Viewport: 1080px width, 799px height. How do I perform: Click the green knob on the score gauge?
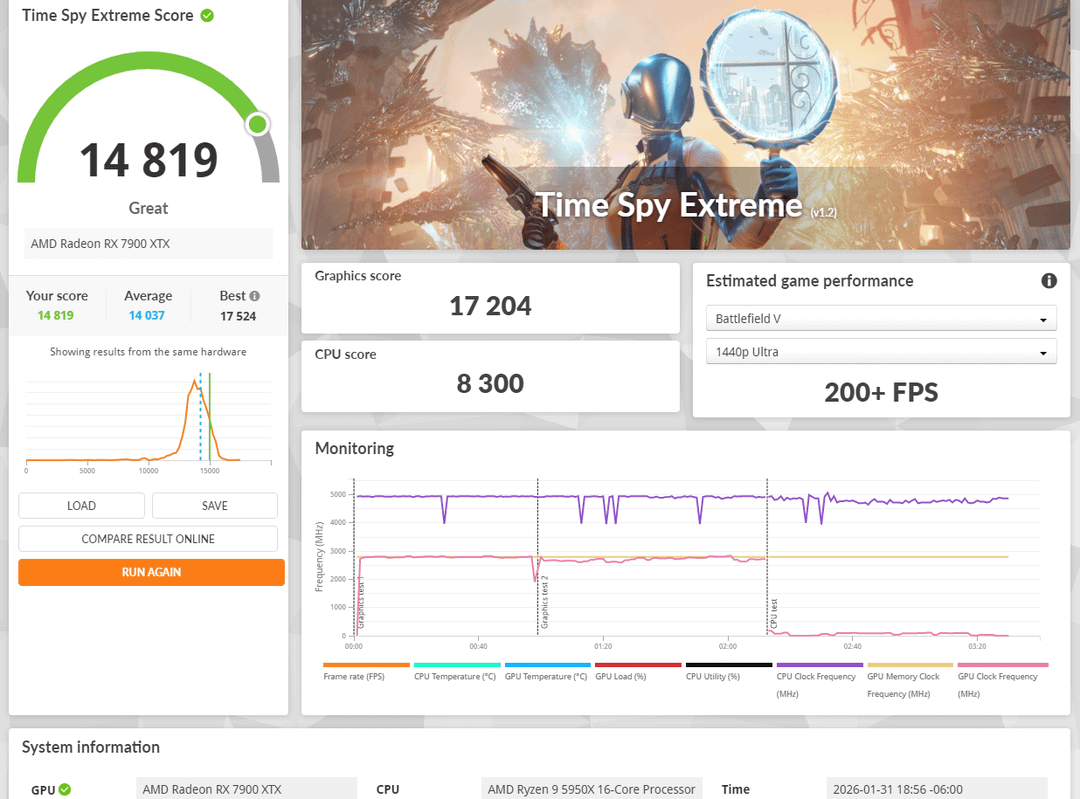pos(257,124)
